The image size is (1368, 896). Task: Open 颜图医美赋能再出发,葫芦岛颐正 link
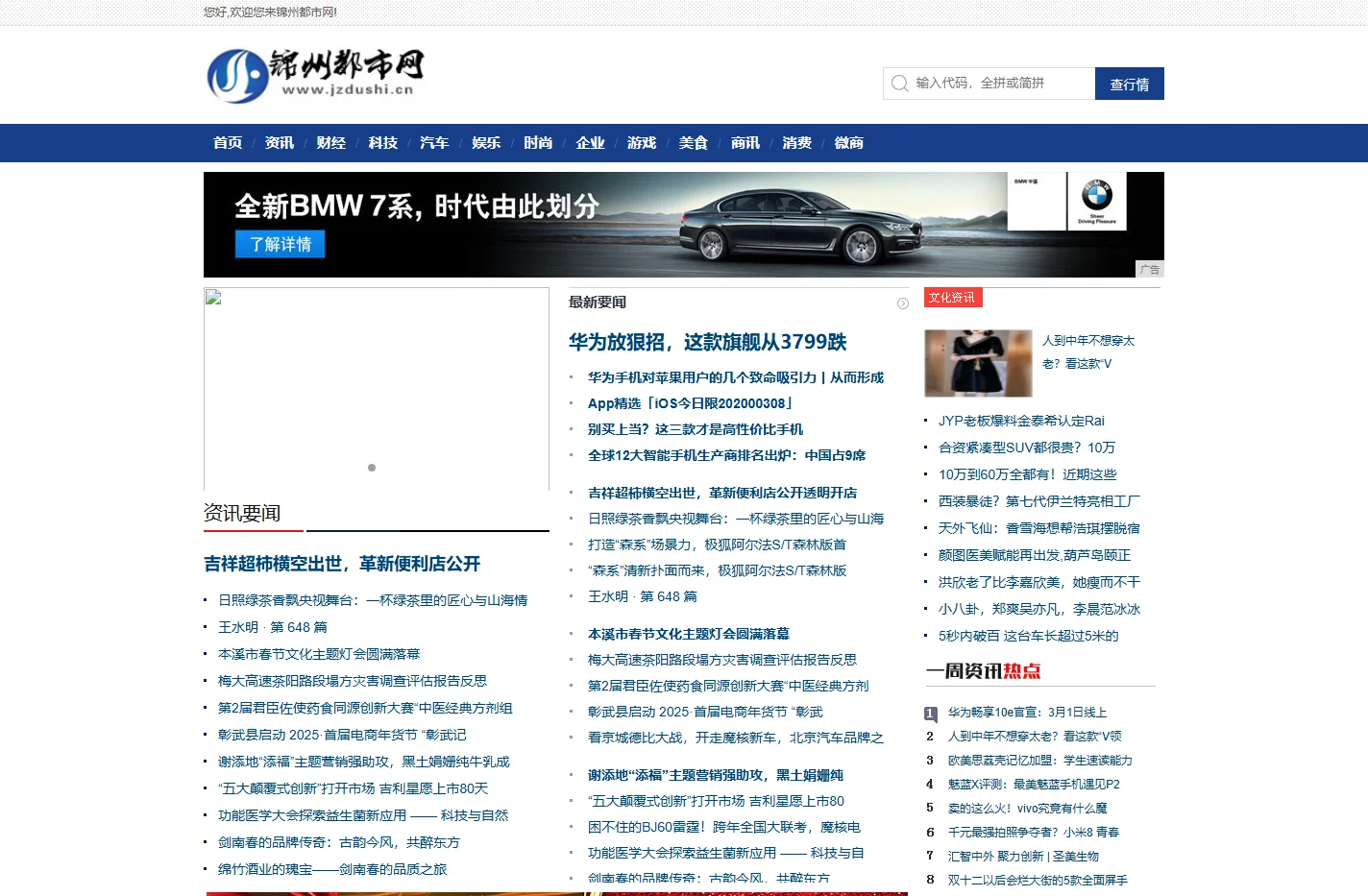(x=1035, y=555)
